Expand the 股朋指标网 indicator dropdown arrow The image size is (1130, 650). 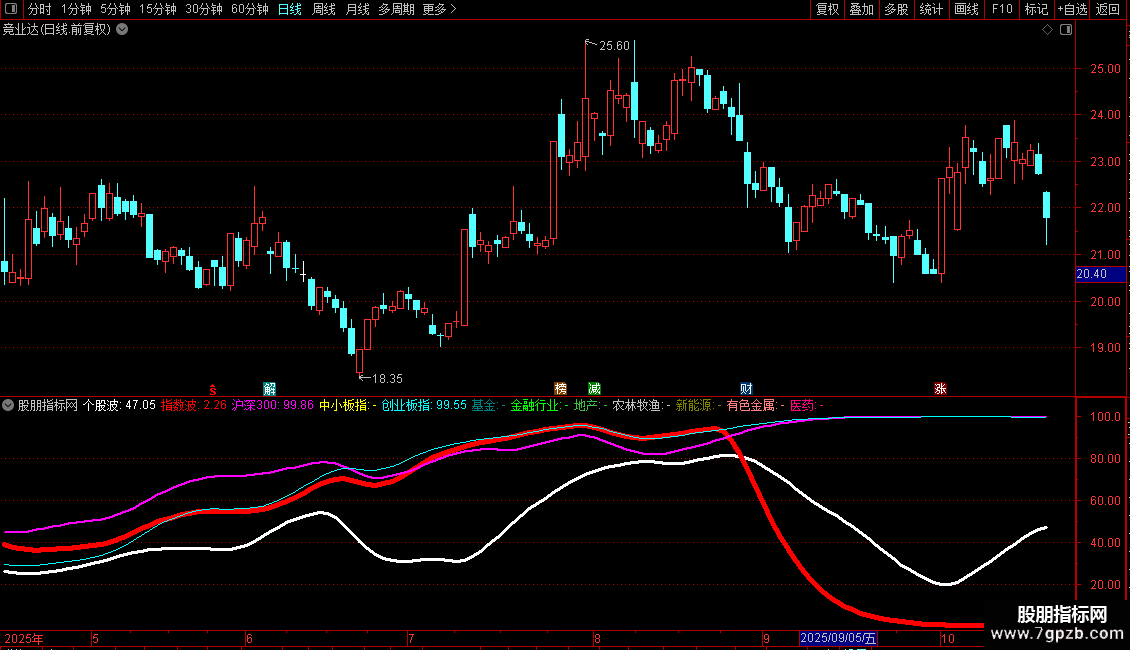(x=9, y=406)
